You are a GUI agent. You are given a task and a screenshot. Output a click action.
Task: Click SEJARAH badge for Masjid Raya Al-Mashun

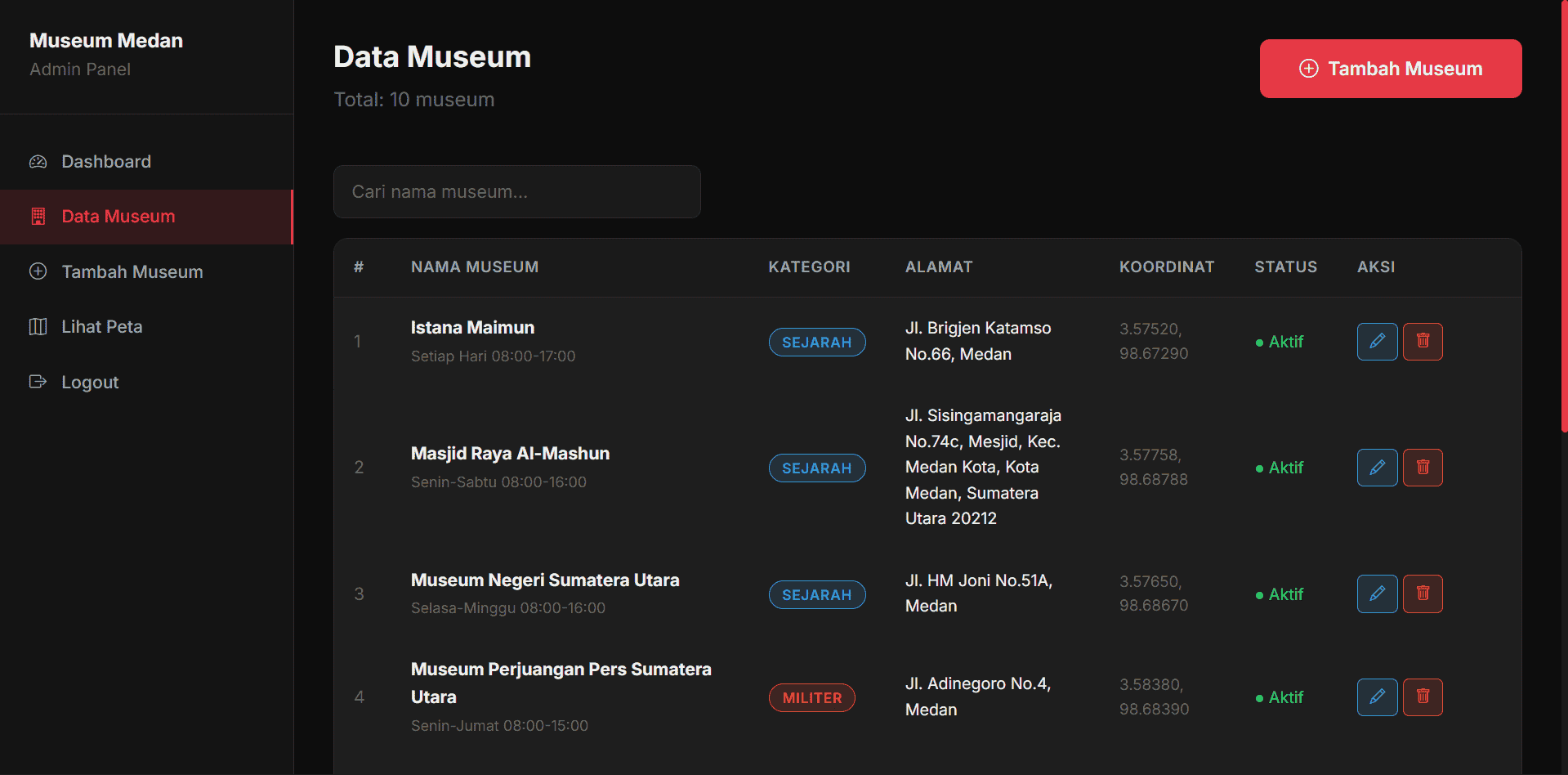point(817,468)
